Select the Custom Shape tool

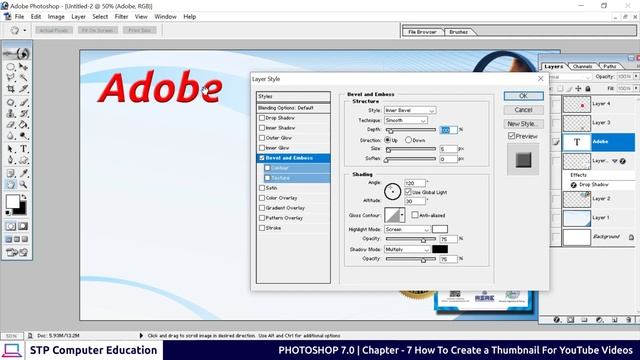(23, 160)
